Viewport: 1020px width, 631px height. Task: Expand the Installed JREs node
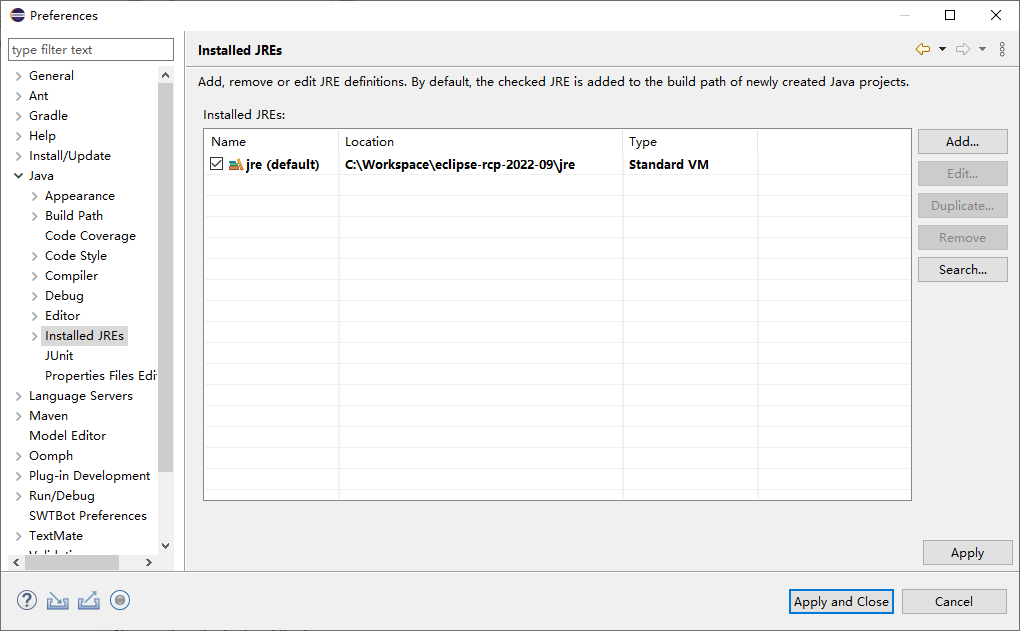(34, 336)
